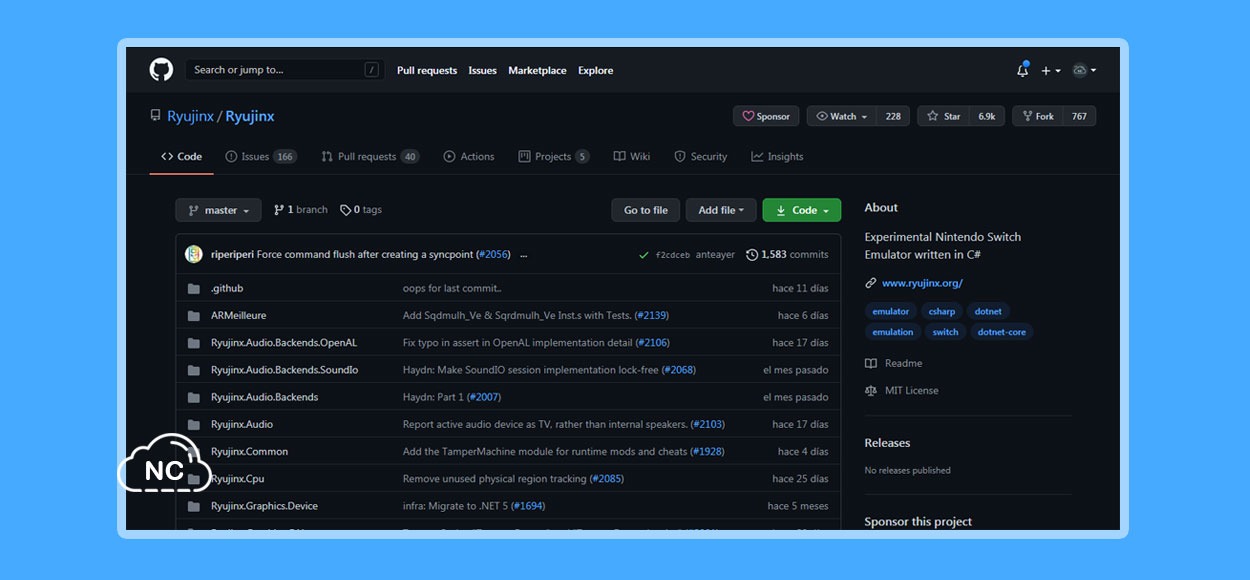Open Marketplace in the top navigation
The width and height of the screenshot is (1250, 580).
(537, 71)
